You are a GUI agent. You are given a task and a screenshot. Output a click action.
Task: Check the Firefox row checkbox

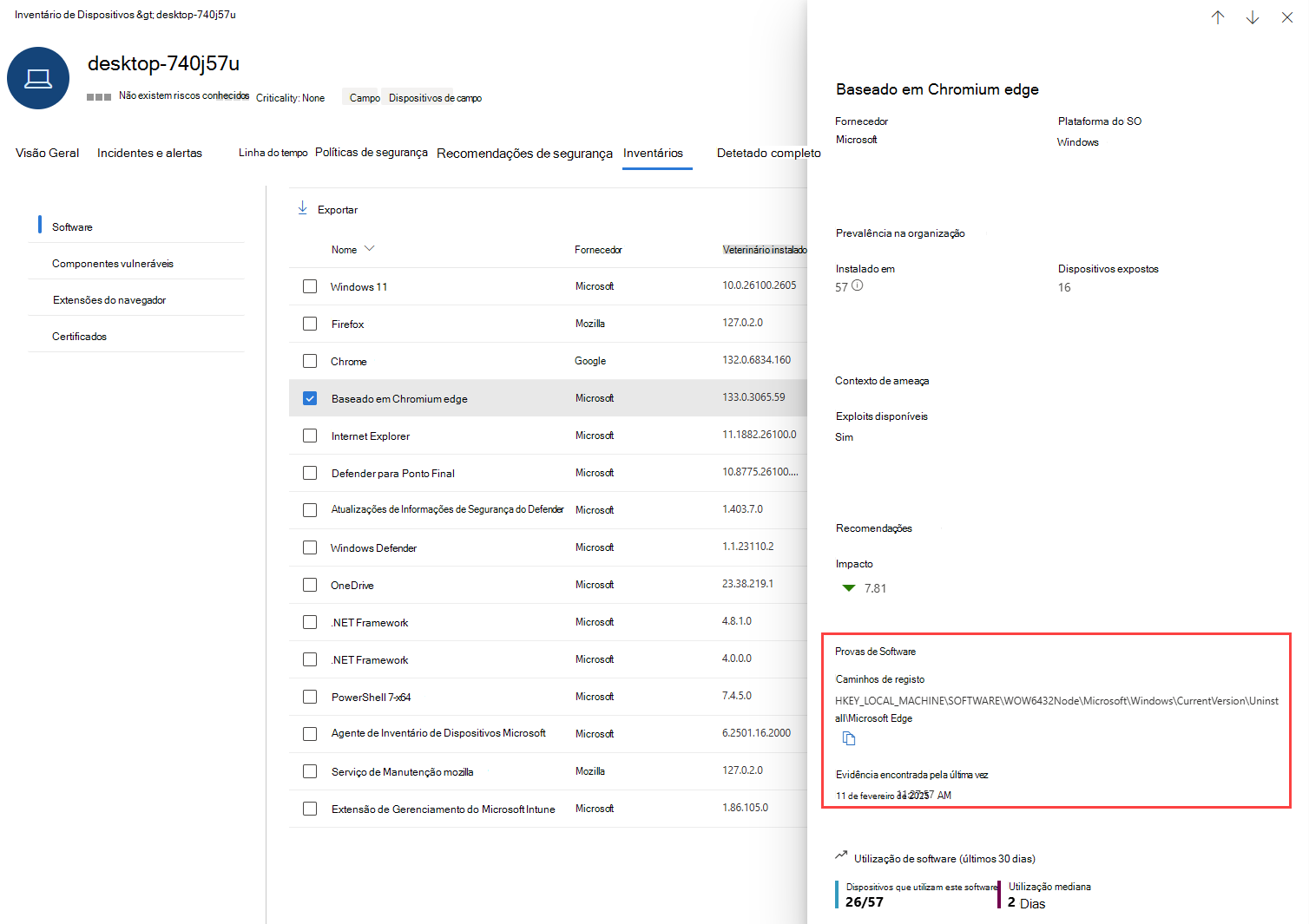(310, 324)
